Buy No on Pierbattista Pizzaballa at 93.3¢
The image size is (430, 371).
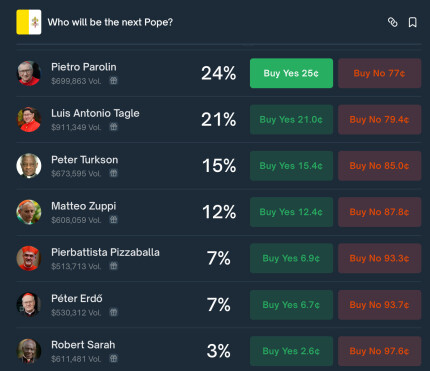tap(379, 258)
